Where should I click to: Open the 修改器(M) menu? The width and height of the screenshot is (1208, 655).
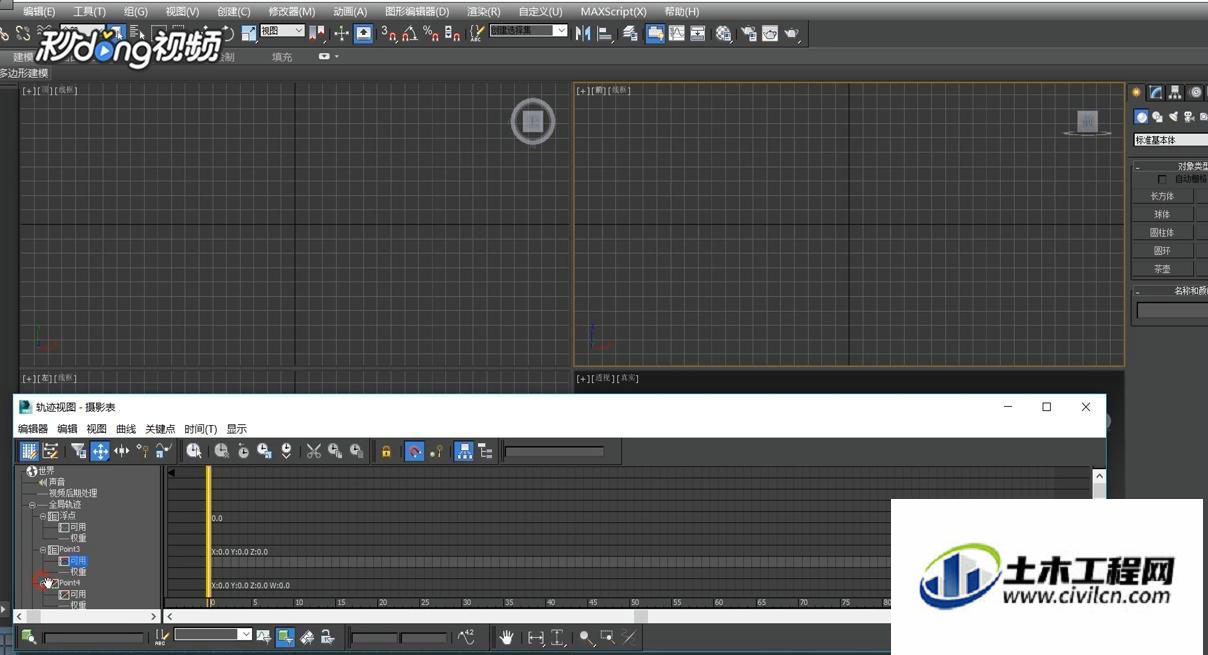click(291, 11)
